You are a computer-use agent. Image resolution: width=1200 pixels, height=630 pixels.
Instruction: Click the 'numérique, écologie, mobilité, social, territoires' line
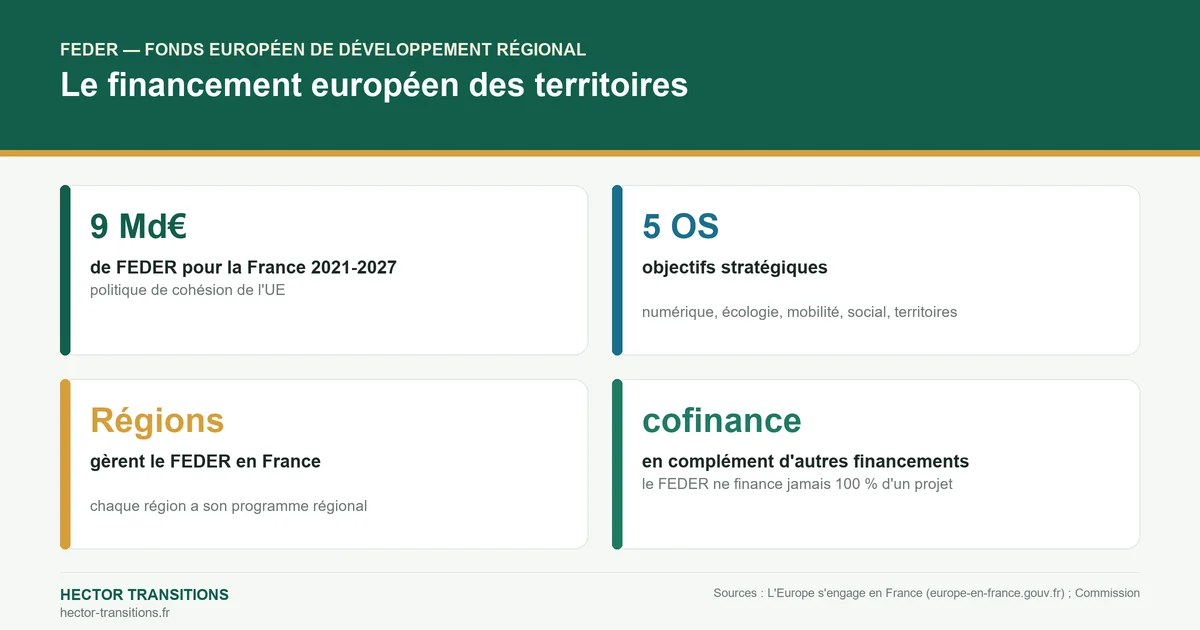pyautogui.click(x=799, y=312)
